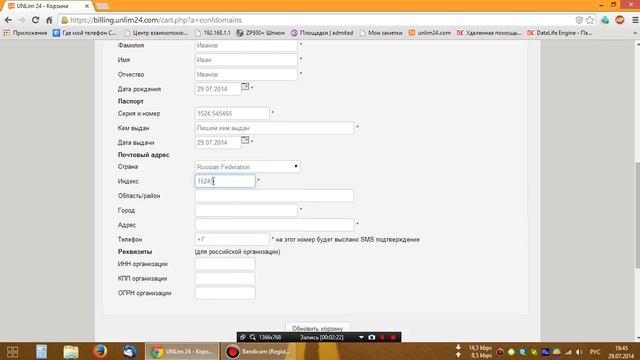Viewport: 640px width, 360px height.
Task: Close the UNLim 24 - Корзина tab
Action: coord(87,6)
